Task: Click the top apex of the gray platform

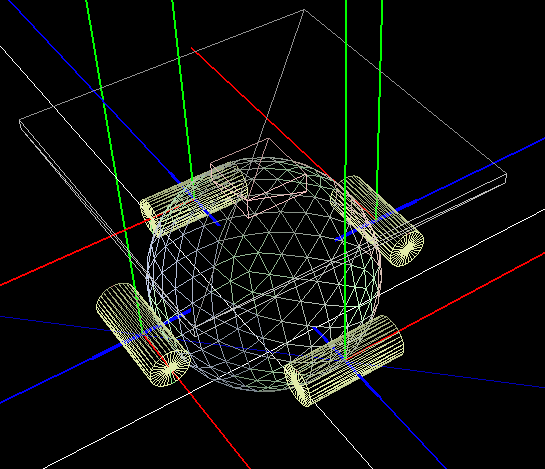Action: pyautogui.click(x=304, y=10)
